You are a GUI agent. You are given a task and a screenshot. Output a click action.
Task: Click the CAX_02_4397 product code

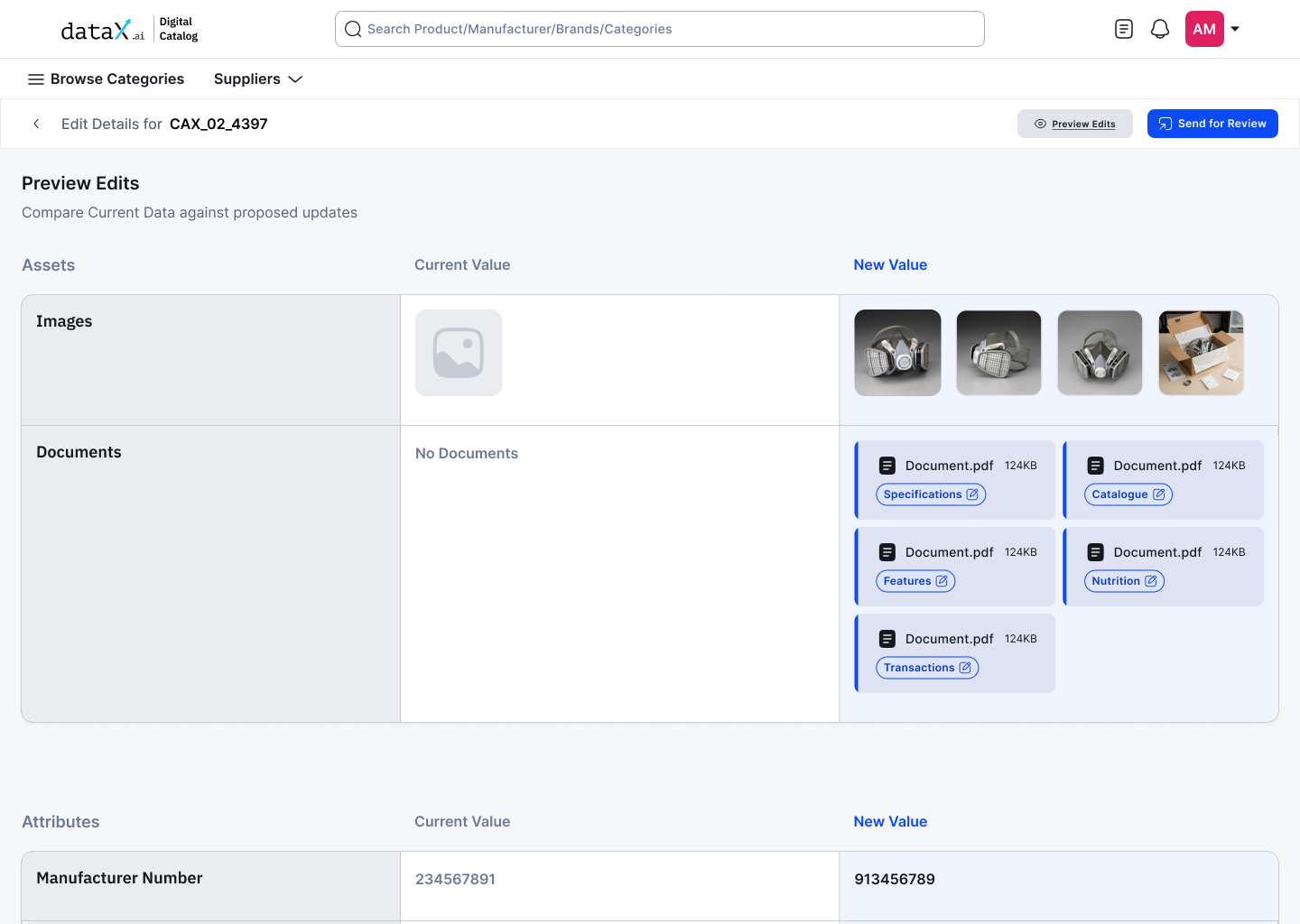click(x=218, y=124)
